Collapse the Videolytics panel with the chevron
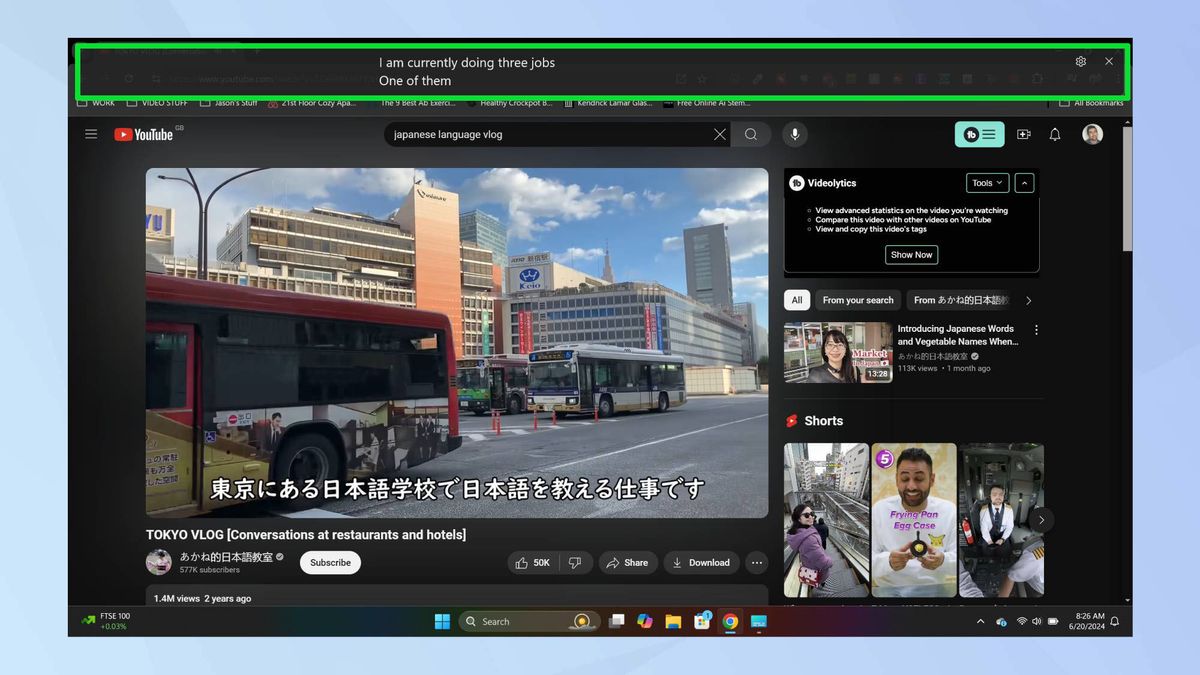Image resolution: width=1200 pixels, height=675 pixels. (x=1024, y=183)
